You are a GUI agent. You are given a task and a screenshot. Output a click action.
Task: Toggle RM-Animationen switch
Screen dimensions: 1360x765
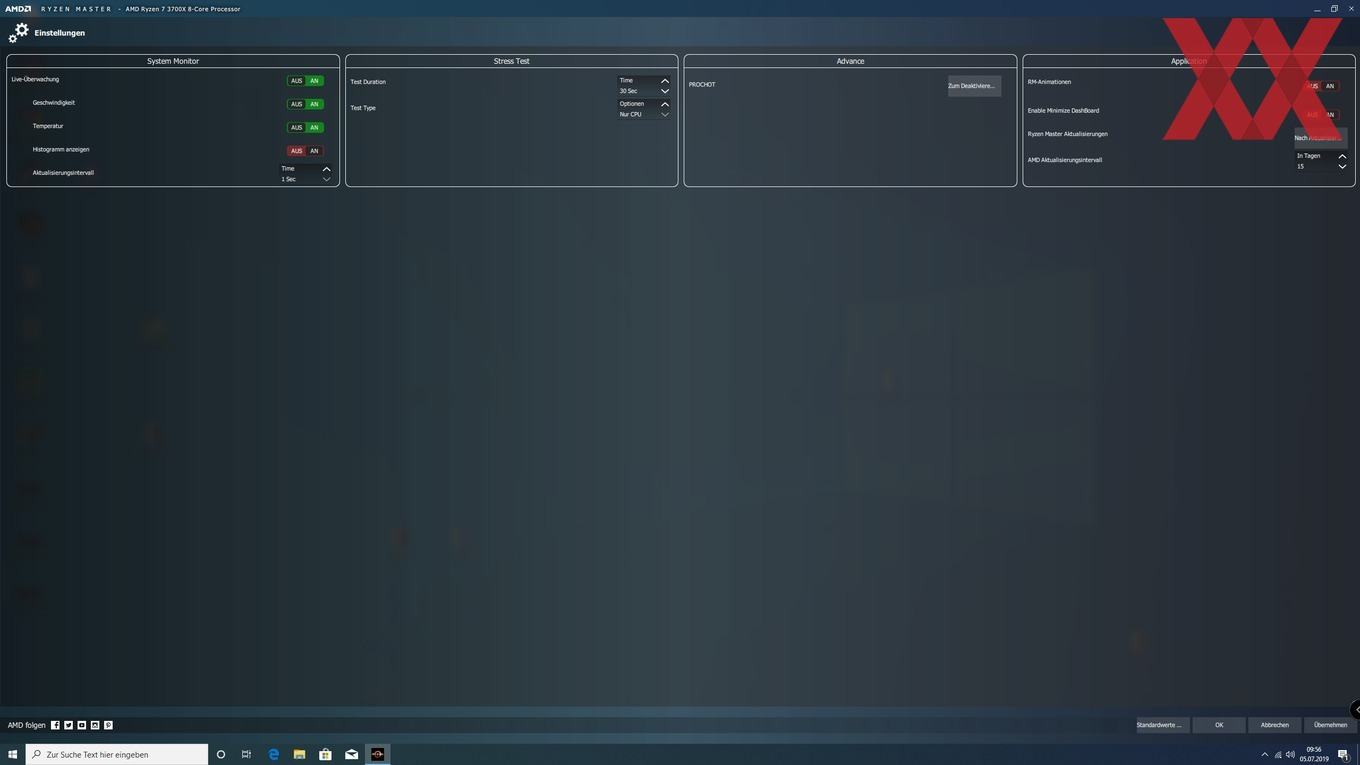click(1321, 86)
